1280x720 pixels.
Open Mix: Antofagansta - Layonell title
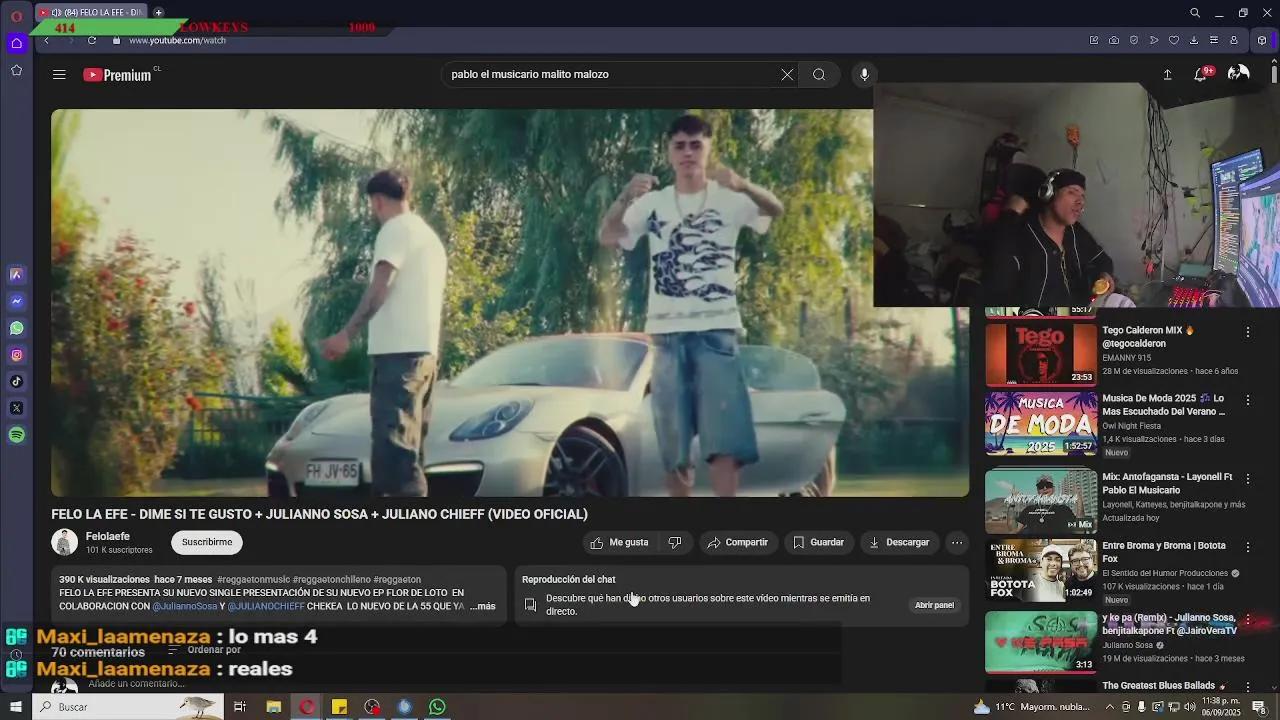tap(1167, 483)
